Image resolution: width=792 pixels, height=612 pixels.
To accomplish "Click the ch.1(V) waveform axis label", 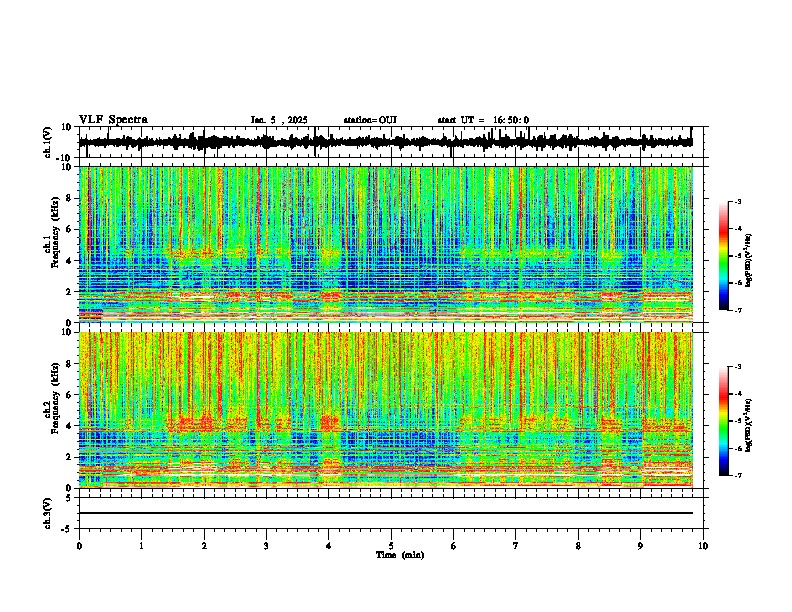I will (x=48, y=142).
